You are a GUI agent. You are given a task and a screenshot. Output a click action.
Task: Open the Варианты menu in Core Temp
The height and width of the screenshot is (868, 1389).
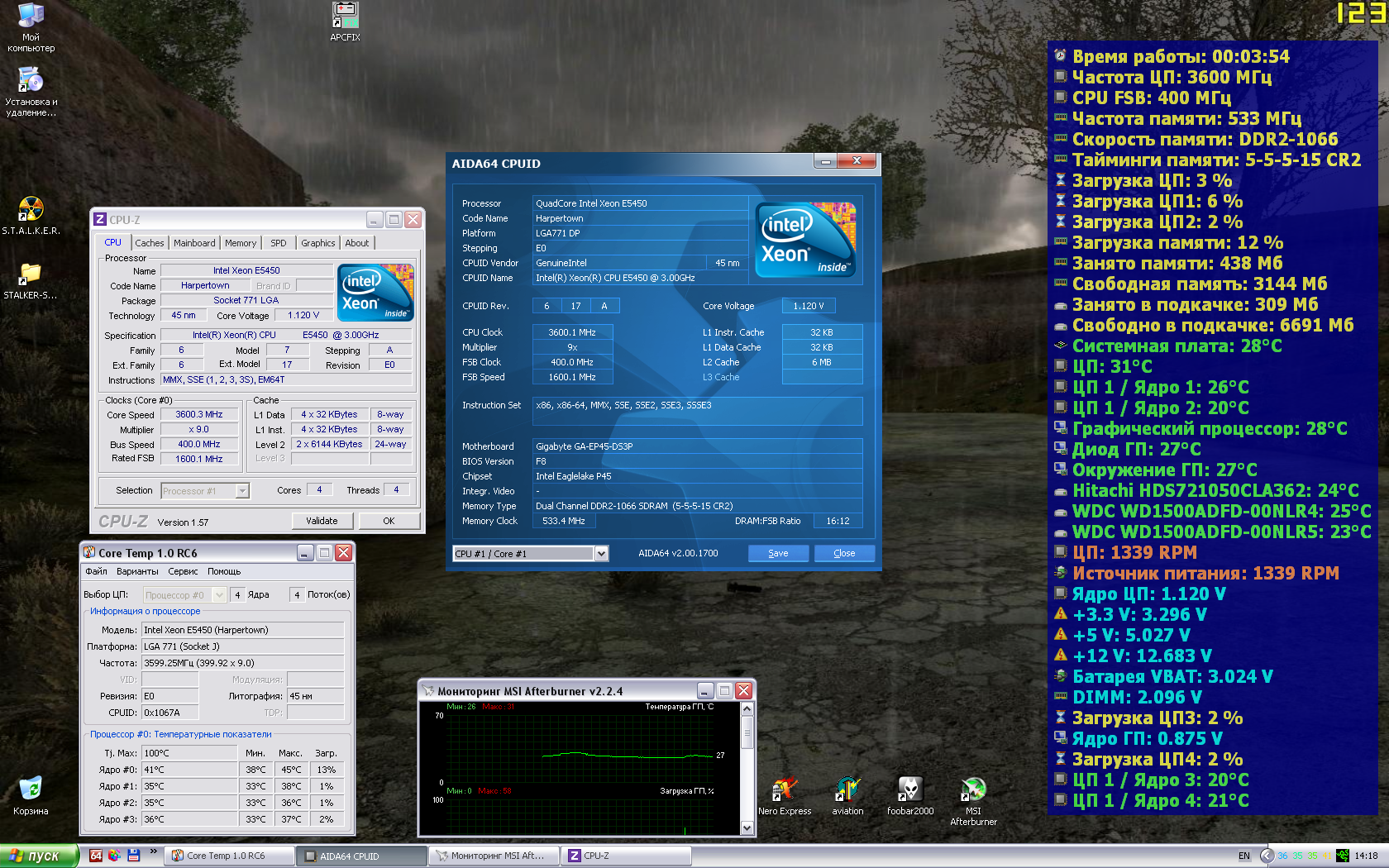pyautogui.click(x=137, y=571)
